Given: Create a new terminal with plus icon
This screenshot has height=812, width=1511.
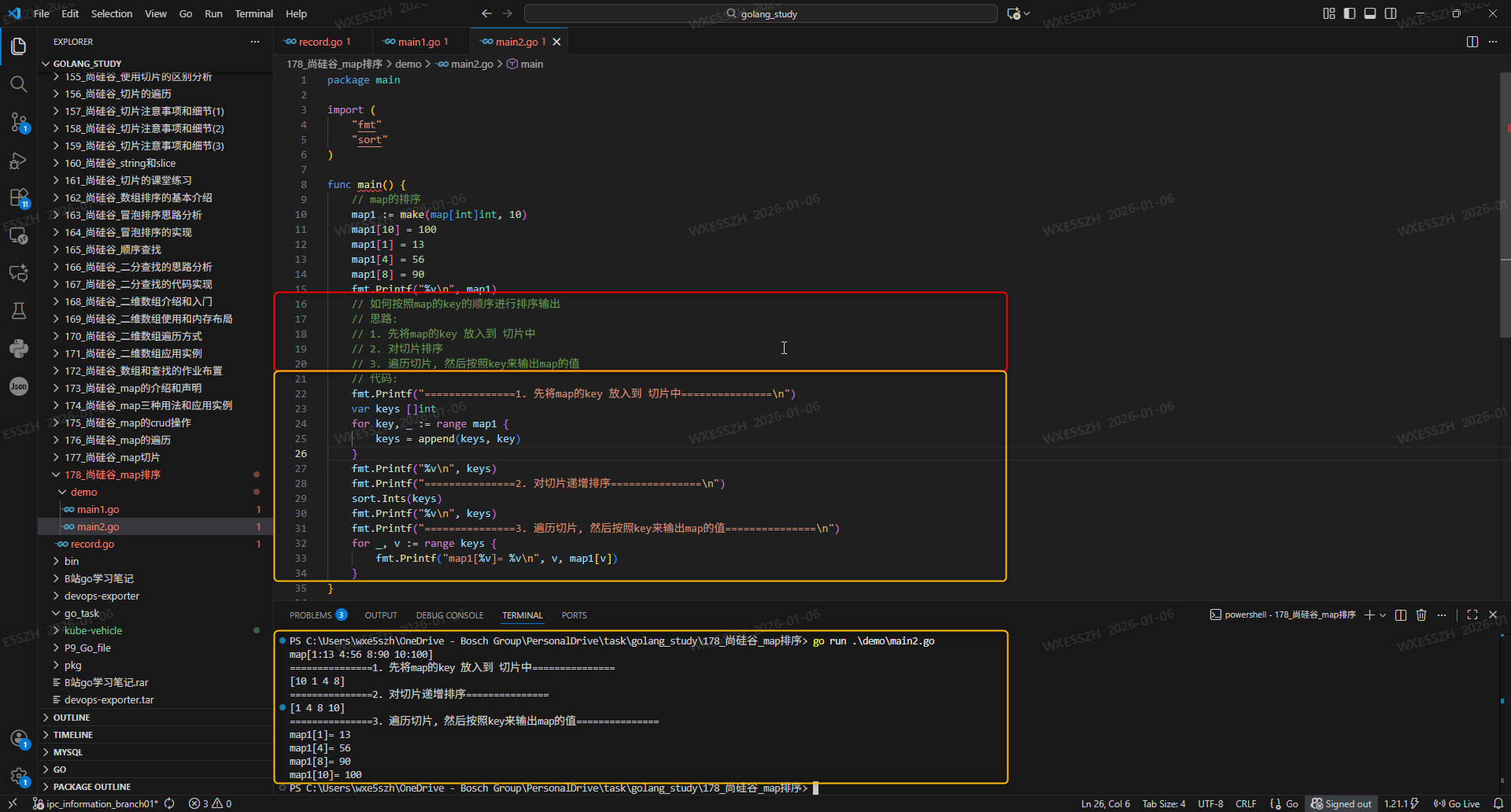Looking at the screenshot, I should click(1369, 615).
